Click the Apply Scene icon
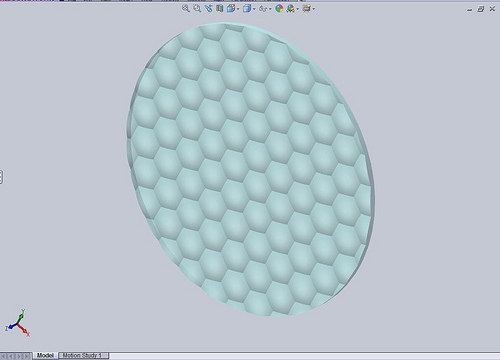Viewport: 500px width, 360px height. pos(291,8)
